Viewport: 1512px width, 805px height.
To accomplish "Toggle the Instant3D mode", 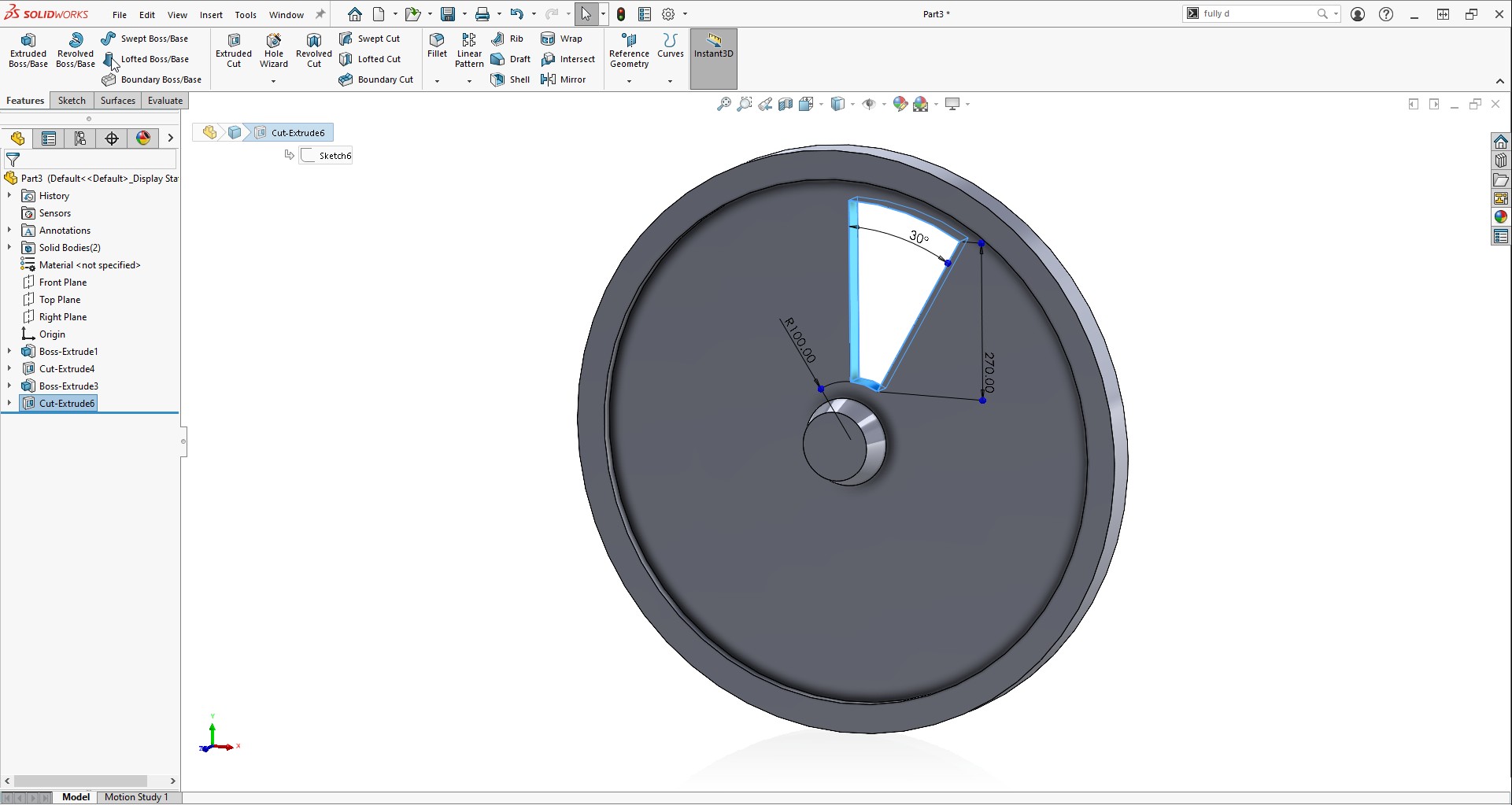I will coord(712,49).
